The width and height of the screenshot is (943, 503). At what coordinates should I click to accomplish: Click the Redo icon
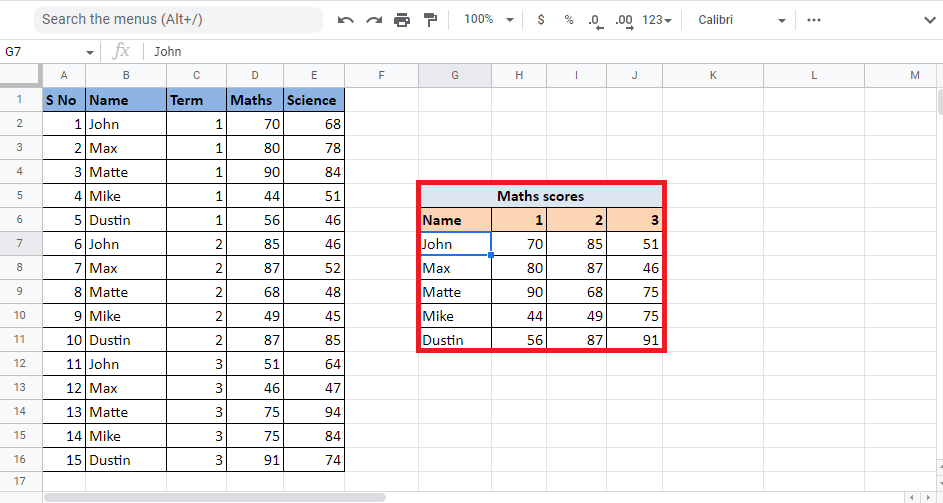pos(374,20)
